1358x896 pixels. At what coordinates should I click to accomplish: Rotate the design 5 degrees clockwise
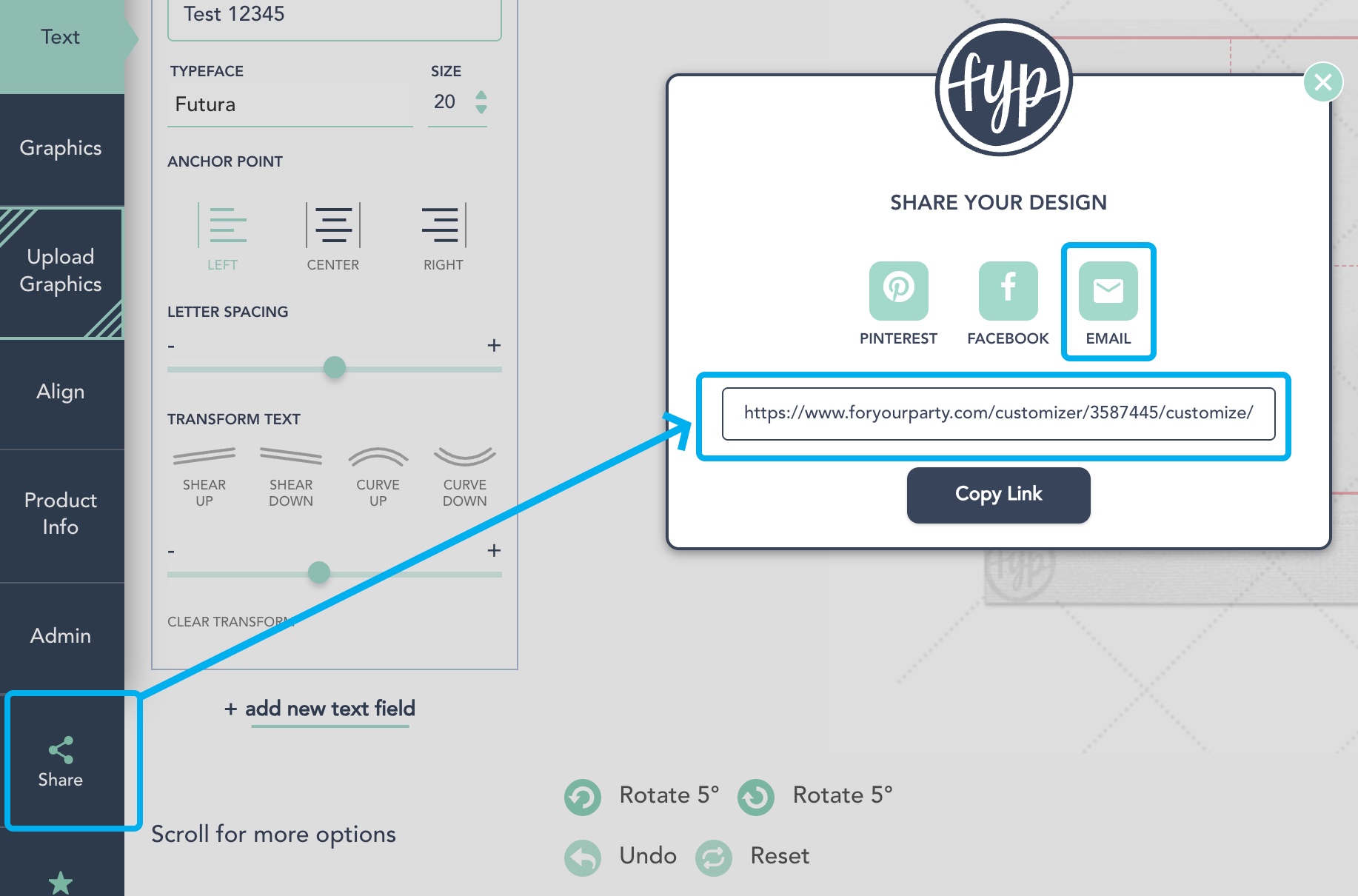coord(755,796)
